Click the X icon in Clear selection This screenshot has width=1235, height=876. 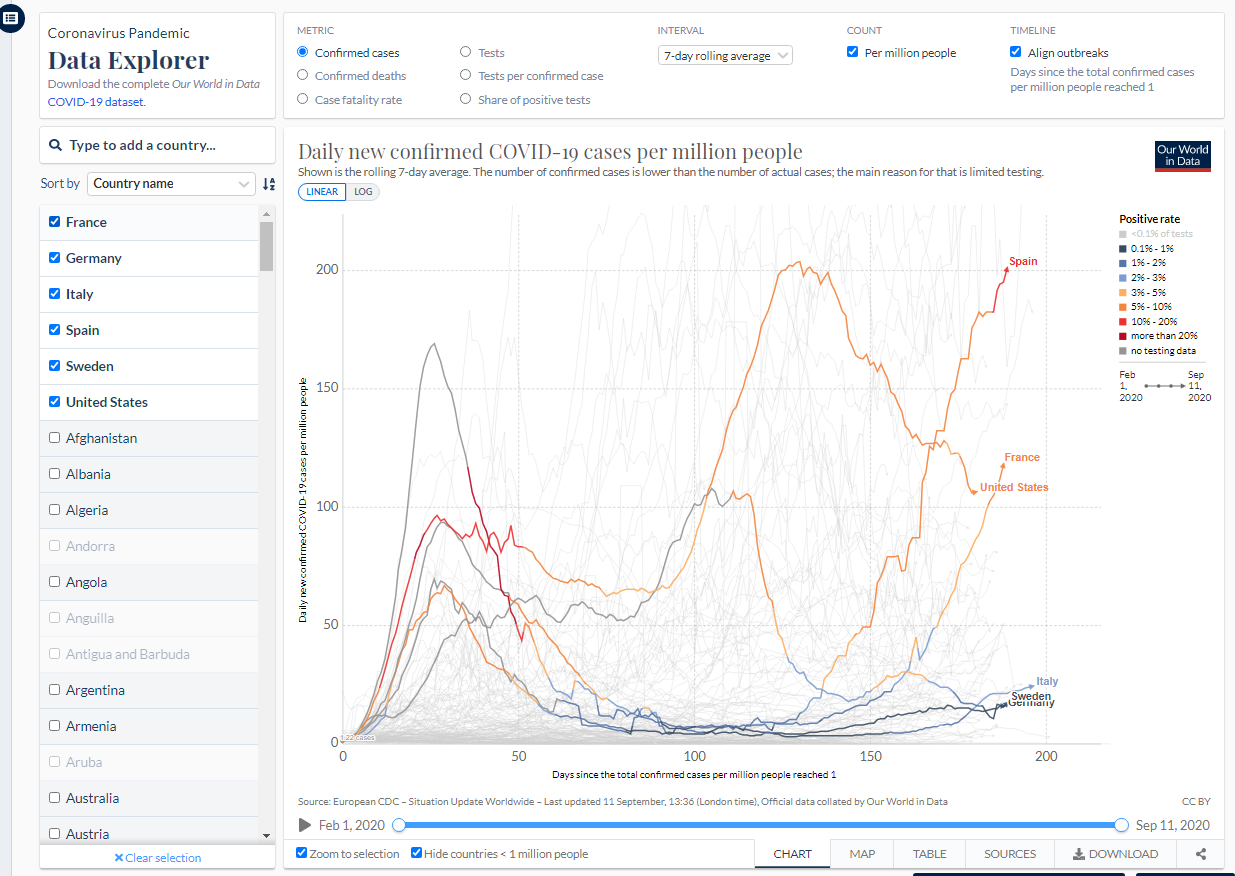[x=118, y=858]
